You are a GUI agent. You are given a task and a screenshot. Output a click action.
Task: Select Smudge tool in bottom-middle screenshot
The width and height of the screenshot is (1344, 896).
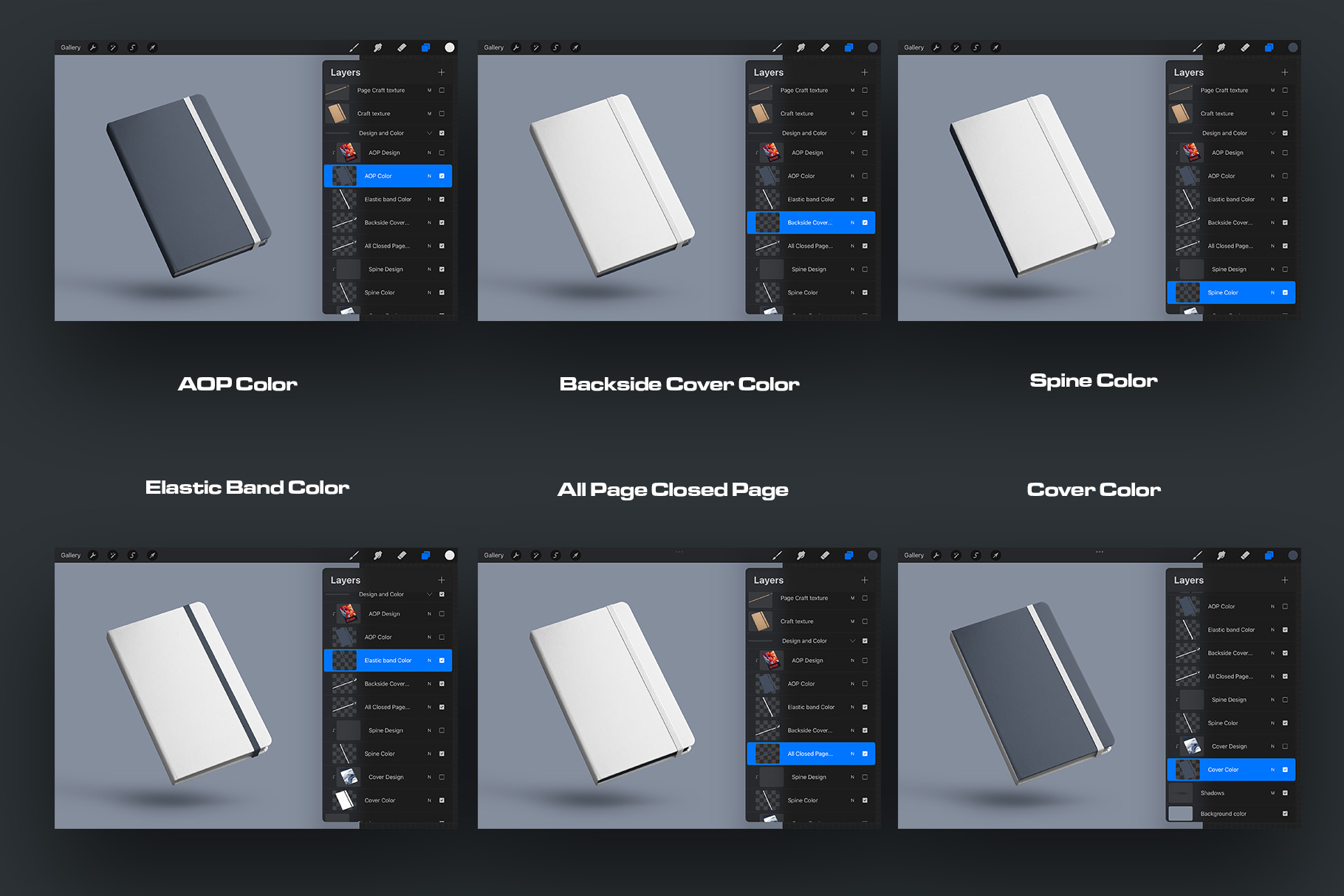click(800, 555)
